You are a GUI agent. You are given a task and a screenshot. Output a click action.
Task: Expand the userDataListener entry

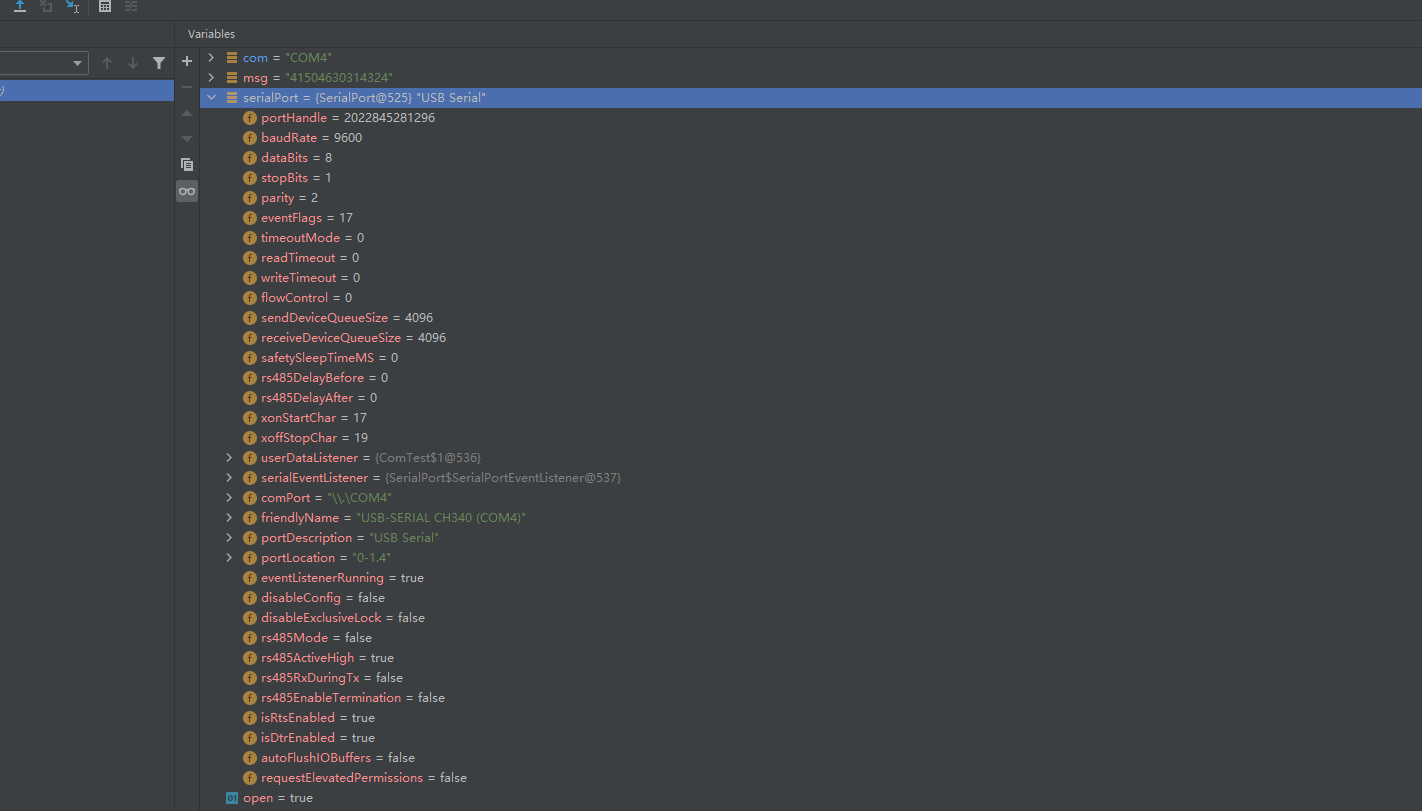229,457
